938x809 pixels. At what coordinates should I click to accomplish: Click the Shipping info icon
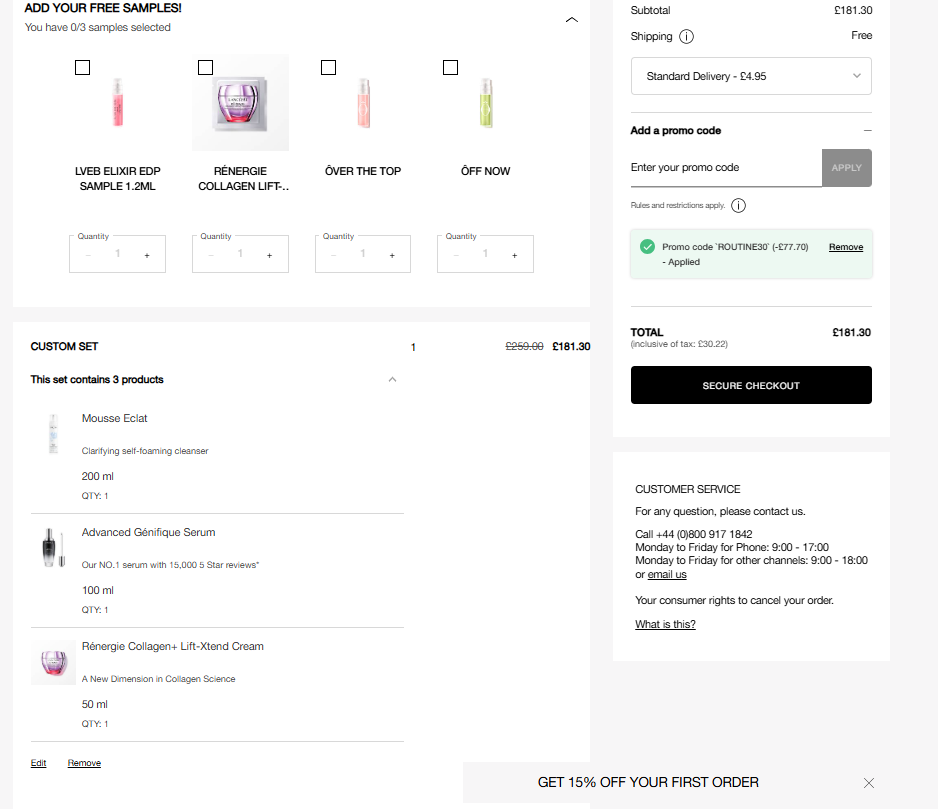[686, 37]
